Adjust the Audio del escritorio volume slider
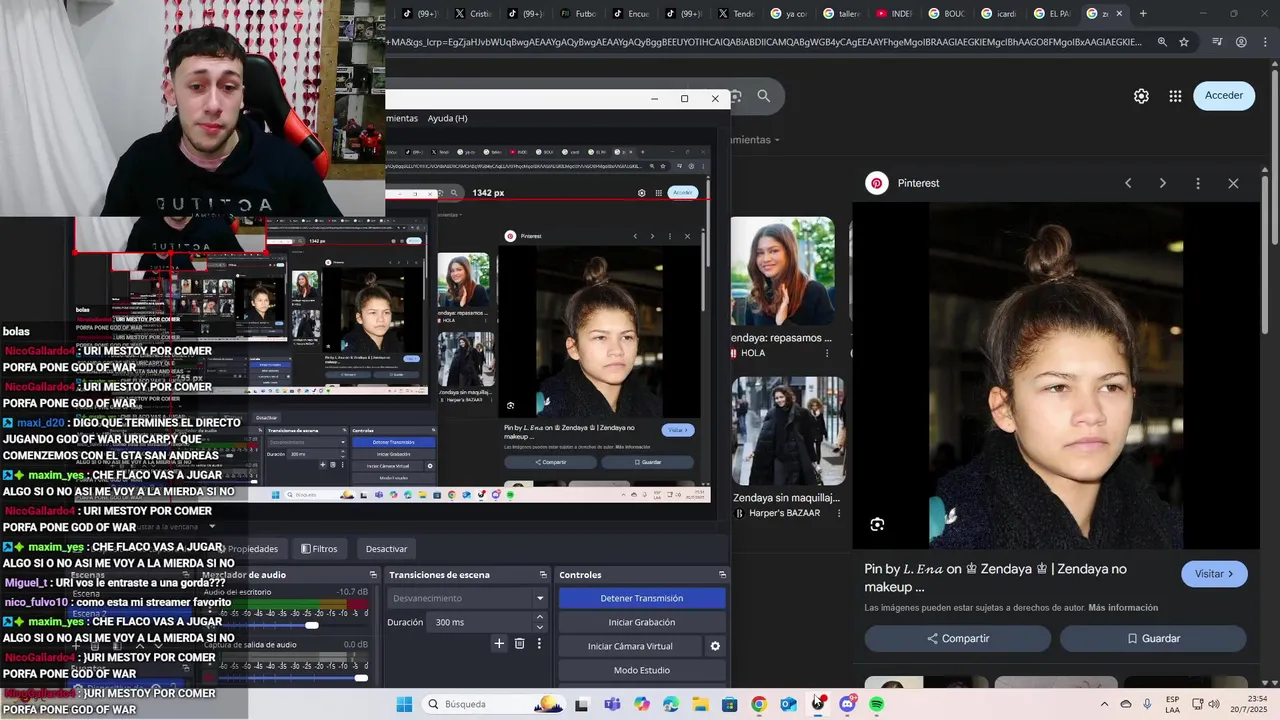Screen dimensions: 1280x720 pyautogui.click(x=312, y=625)
